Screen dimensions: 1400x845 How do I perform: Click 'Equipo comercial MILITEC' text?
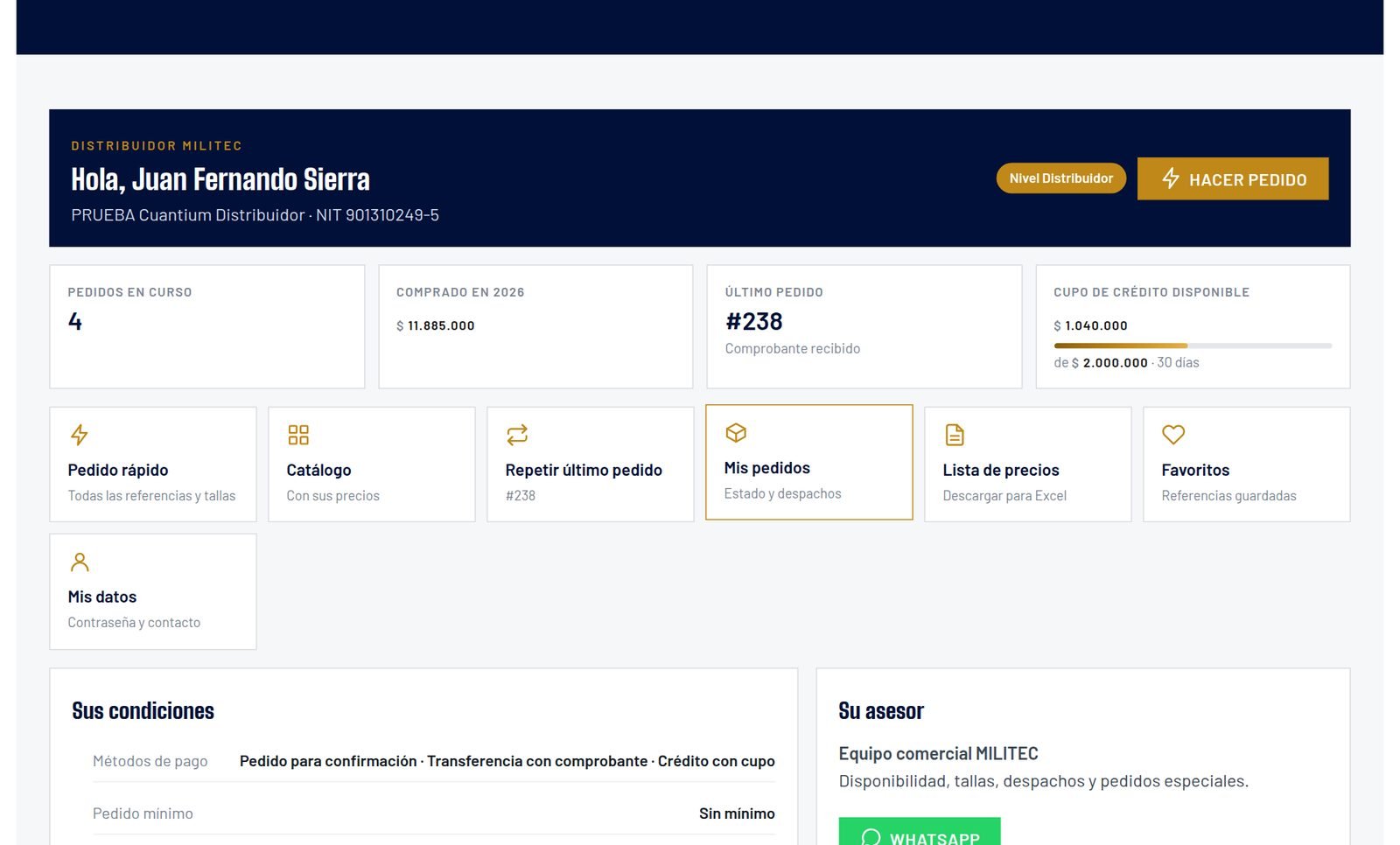[938, 753]
